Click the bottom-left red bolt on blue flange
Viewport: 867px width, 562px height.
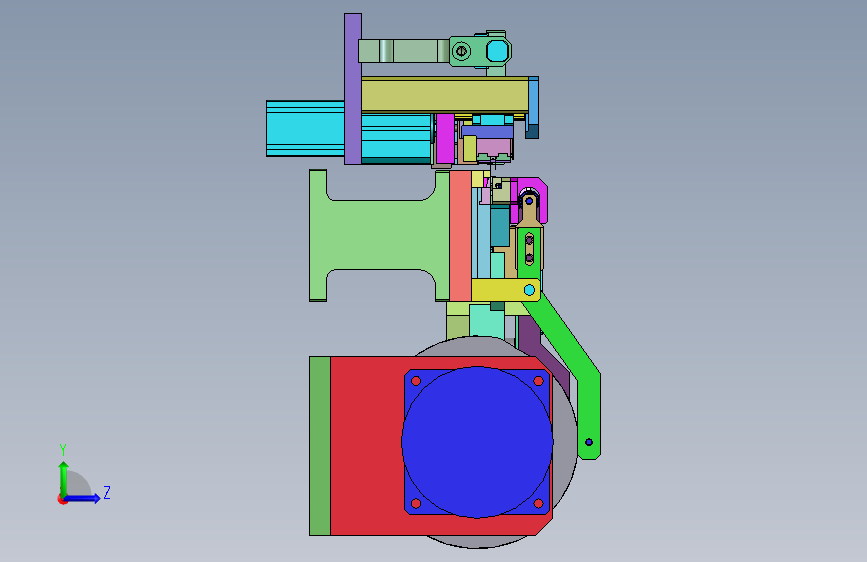[x=416, y=503]
